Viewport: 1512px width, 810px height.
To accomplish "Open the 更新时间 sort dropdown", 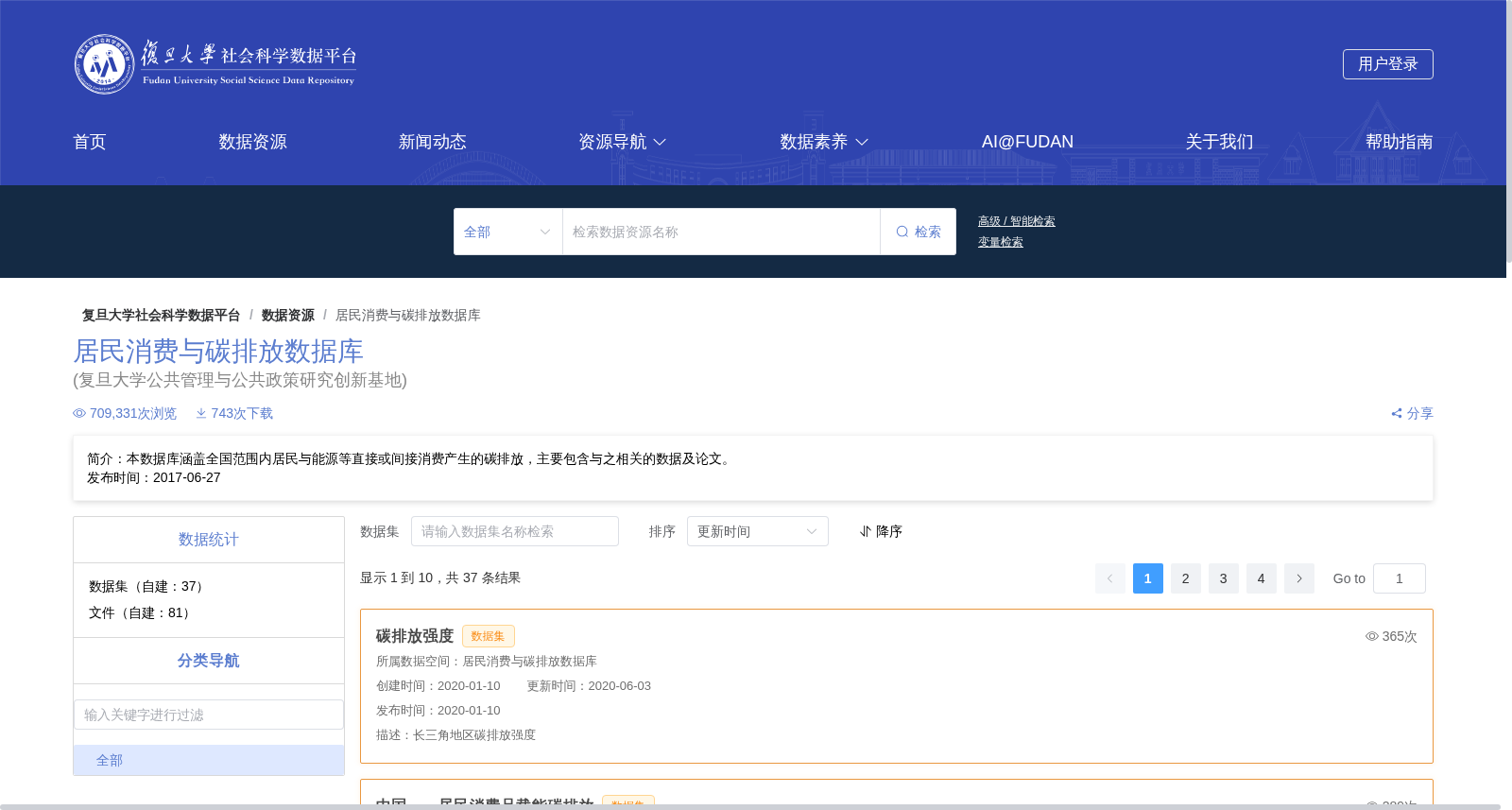I will [x=758, y=531].
